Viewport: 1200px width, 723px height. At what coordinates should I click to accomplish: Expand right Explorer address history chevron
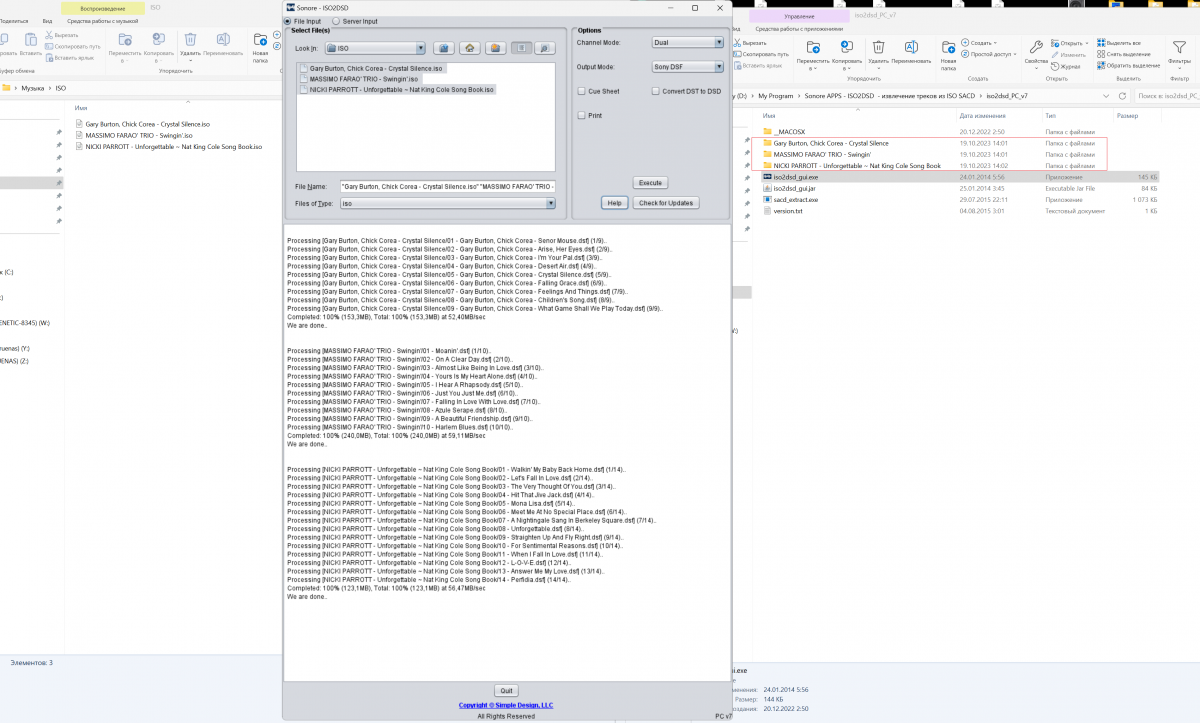coord(1105,96)
